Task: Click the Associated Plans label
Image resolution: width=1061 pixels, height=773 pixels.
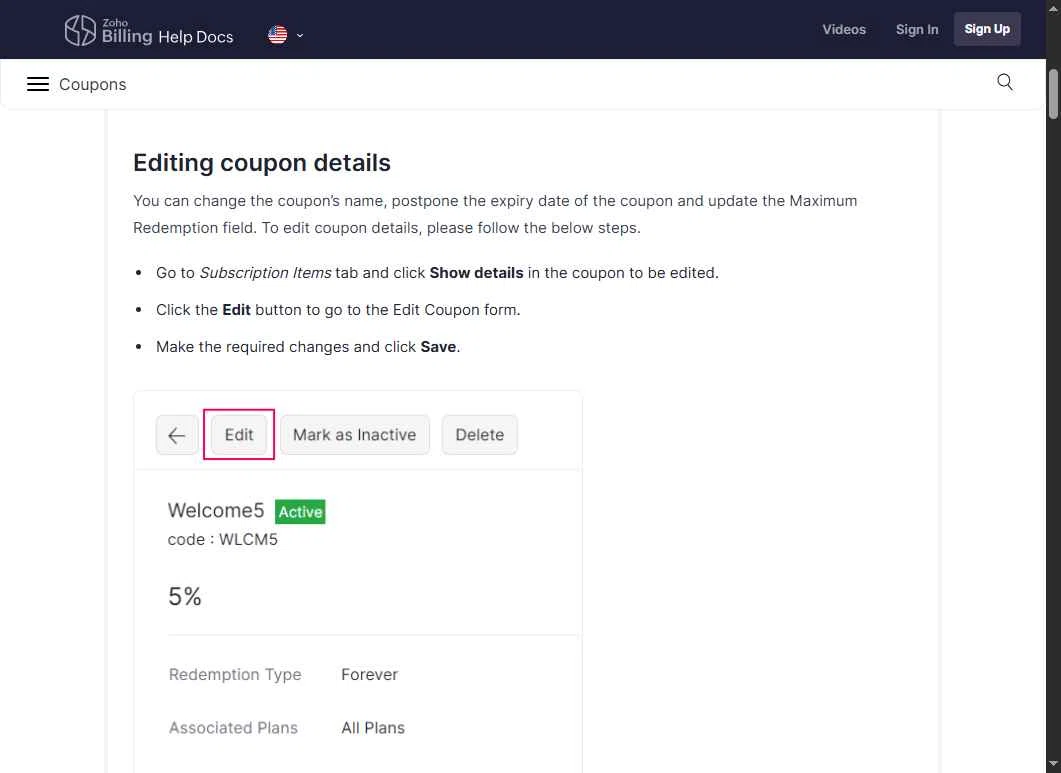Action: click(233, 728)
